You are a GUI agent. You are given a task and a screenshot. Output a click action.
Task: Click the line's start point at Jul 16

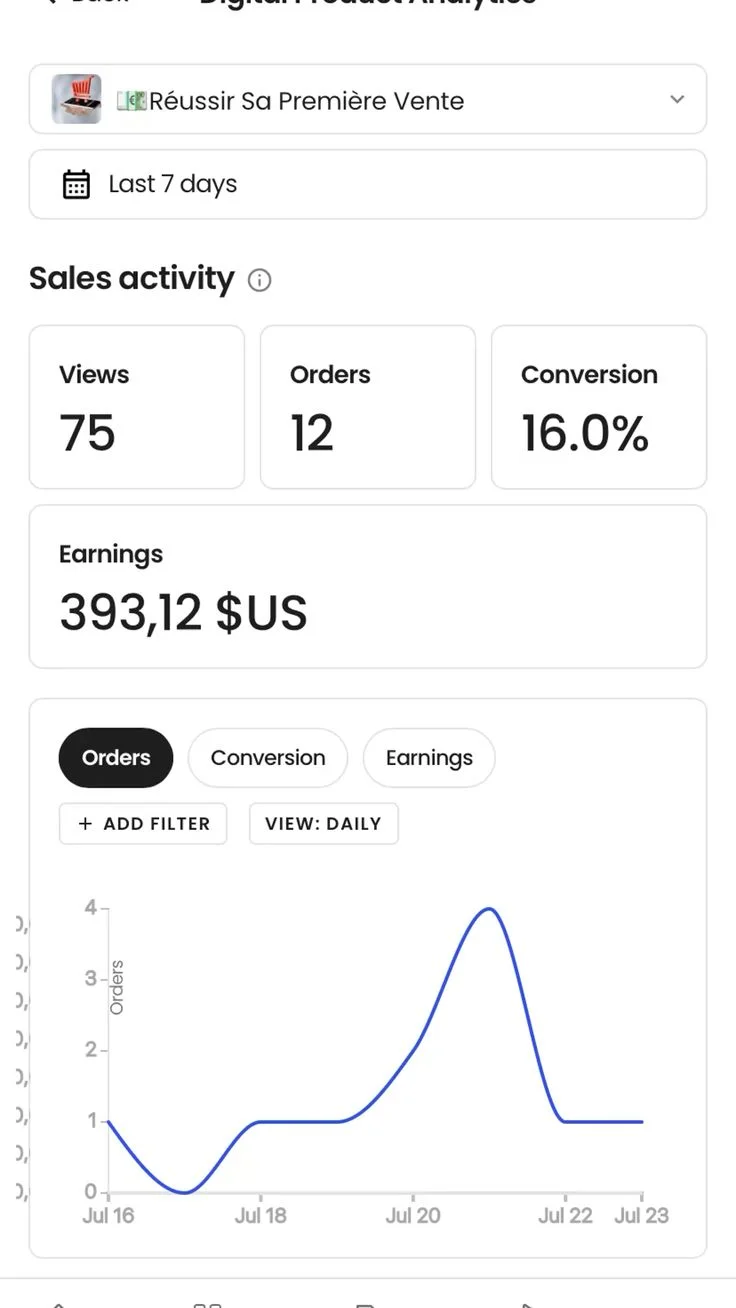point(109,1122)
